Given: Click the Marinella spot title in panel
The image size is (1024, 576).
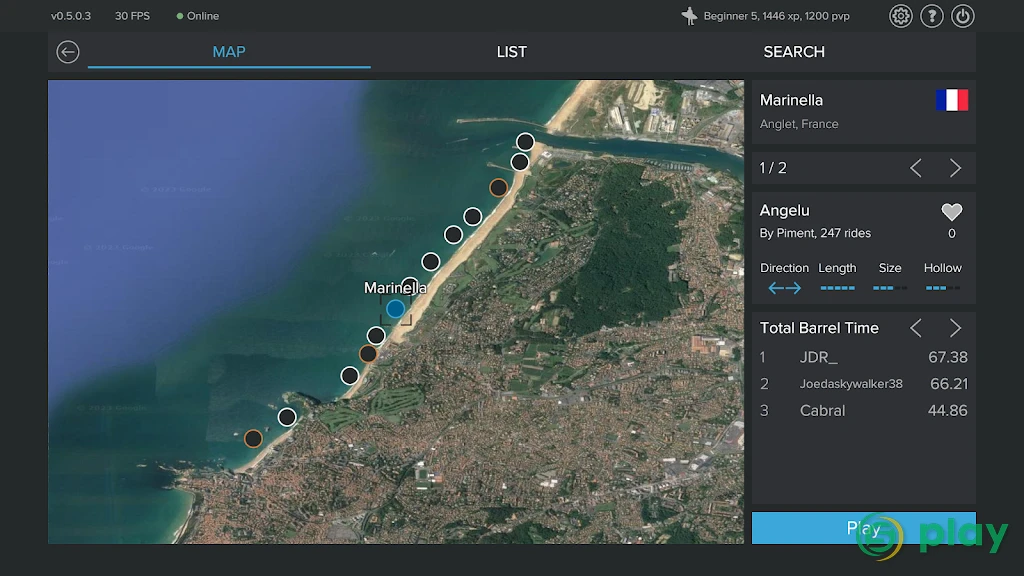Looking at the screenshot, I should [x=791, y=100].
